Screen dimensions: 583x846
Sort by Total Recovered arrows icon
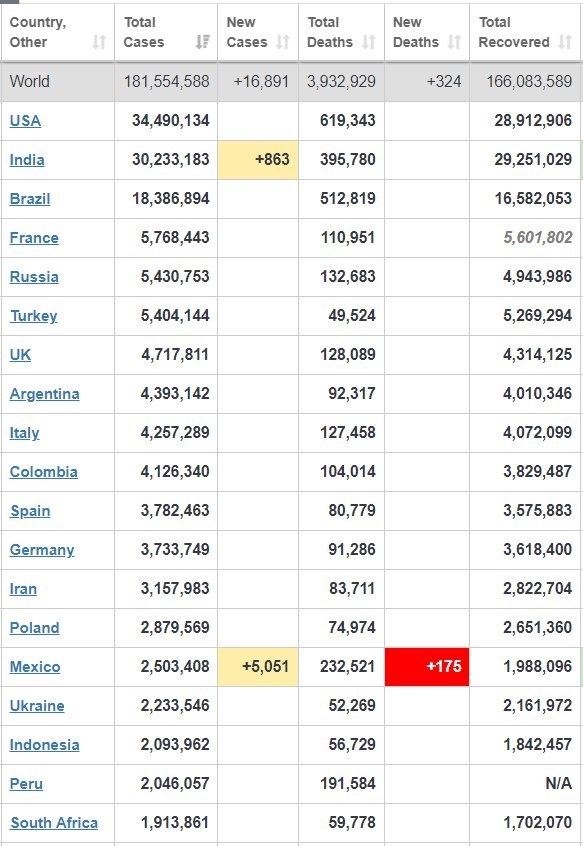tap(565, 42)
